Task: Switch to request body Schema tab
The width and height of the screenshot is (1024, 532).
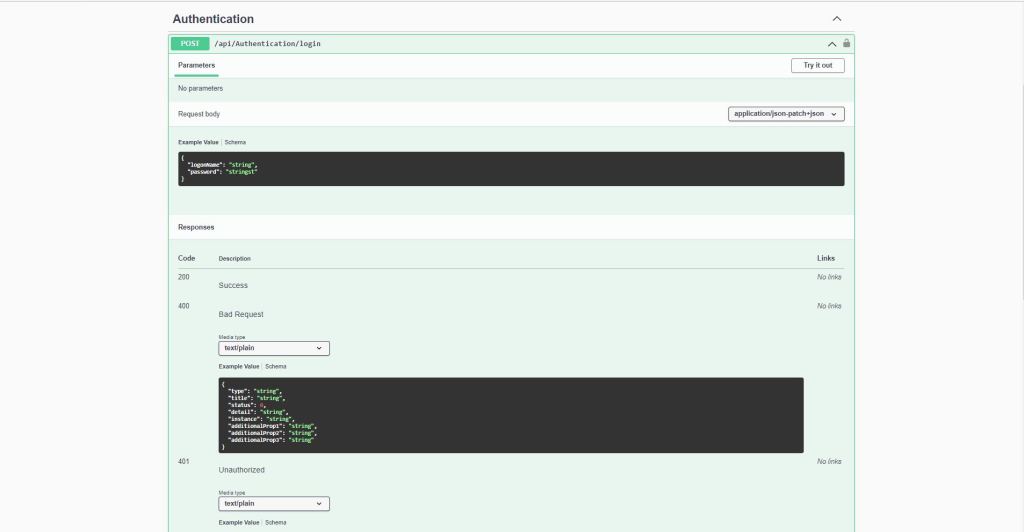Action: click(235, 142)
